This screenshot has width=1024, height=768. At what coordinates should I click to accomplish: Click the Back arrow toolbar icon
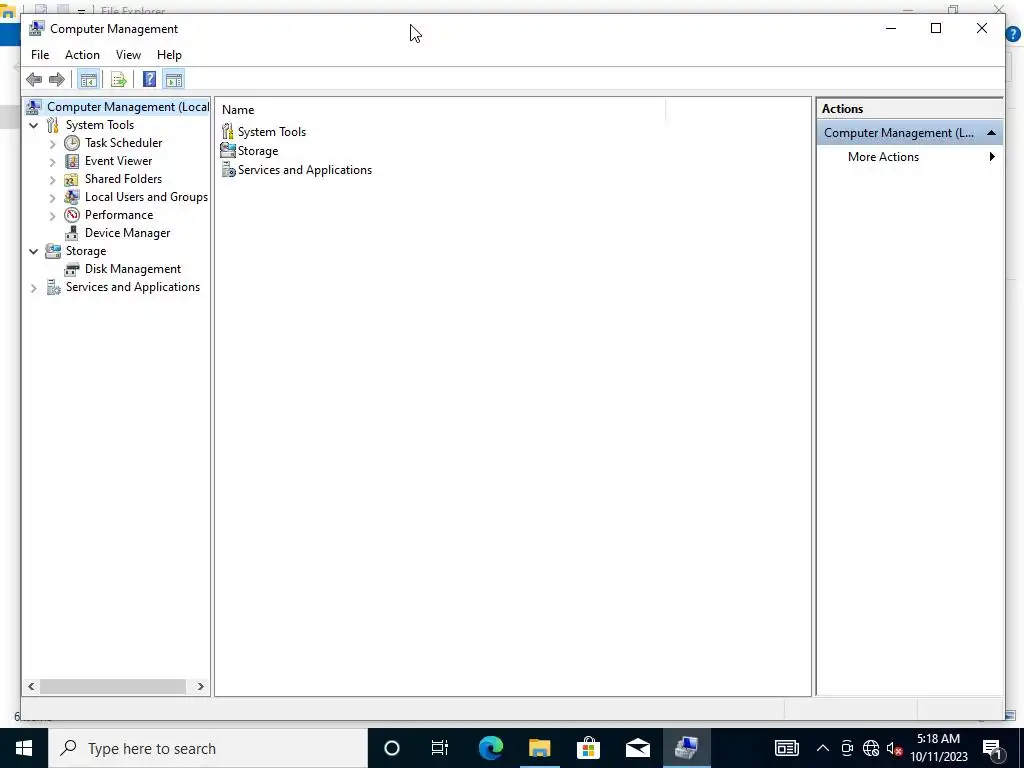pyautogui.click(x=34, y=80)
